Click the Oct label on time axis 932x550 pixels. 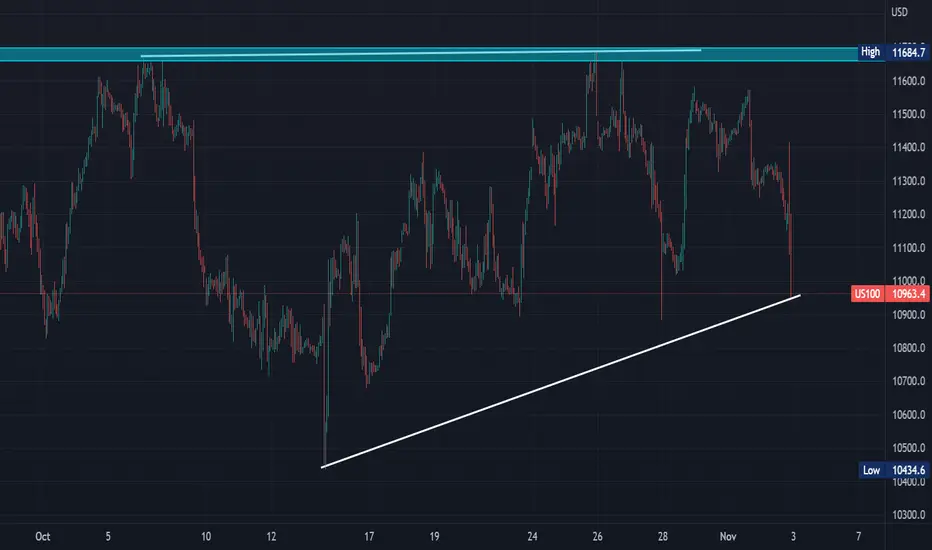click(43, 537)
